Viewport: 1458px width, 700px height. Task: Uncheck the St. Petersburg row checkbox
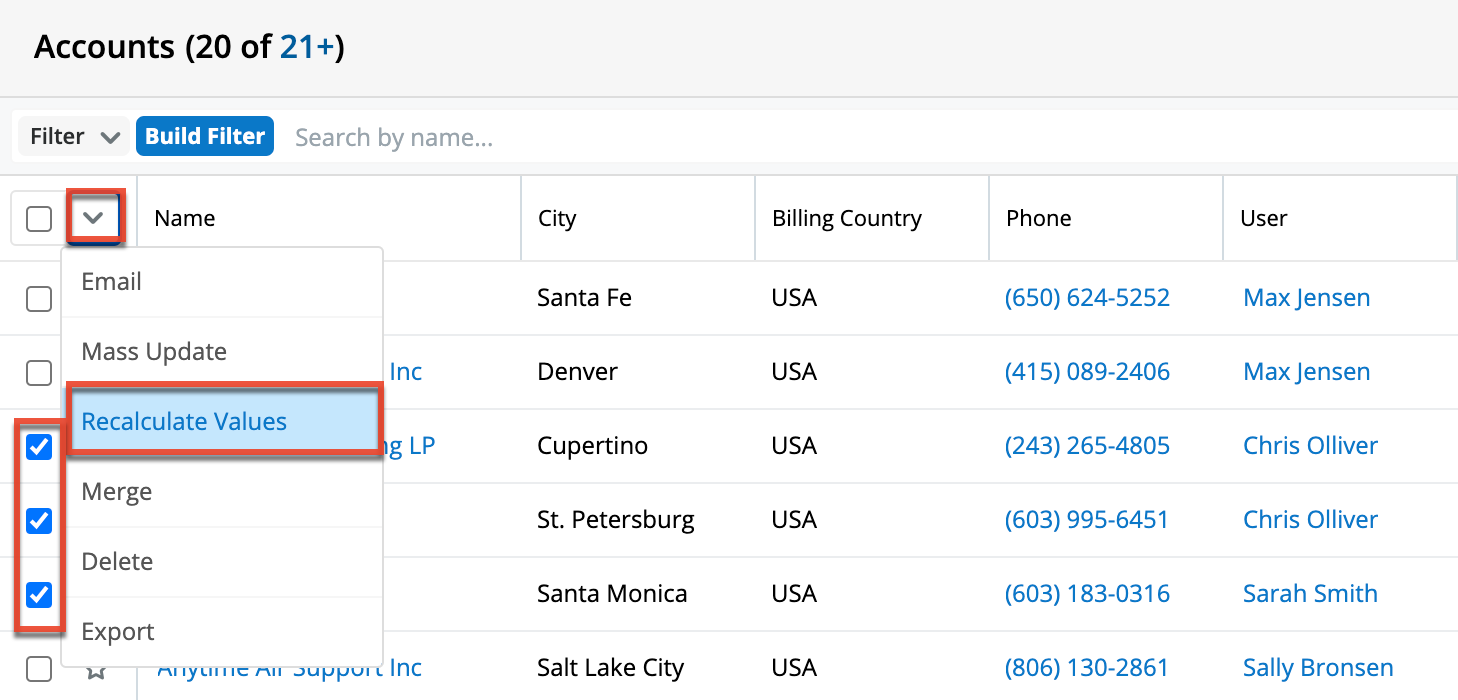[x=39, y=521]
